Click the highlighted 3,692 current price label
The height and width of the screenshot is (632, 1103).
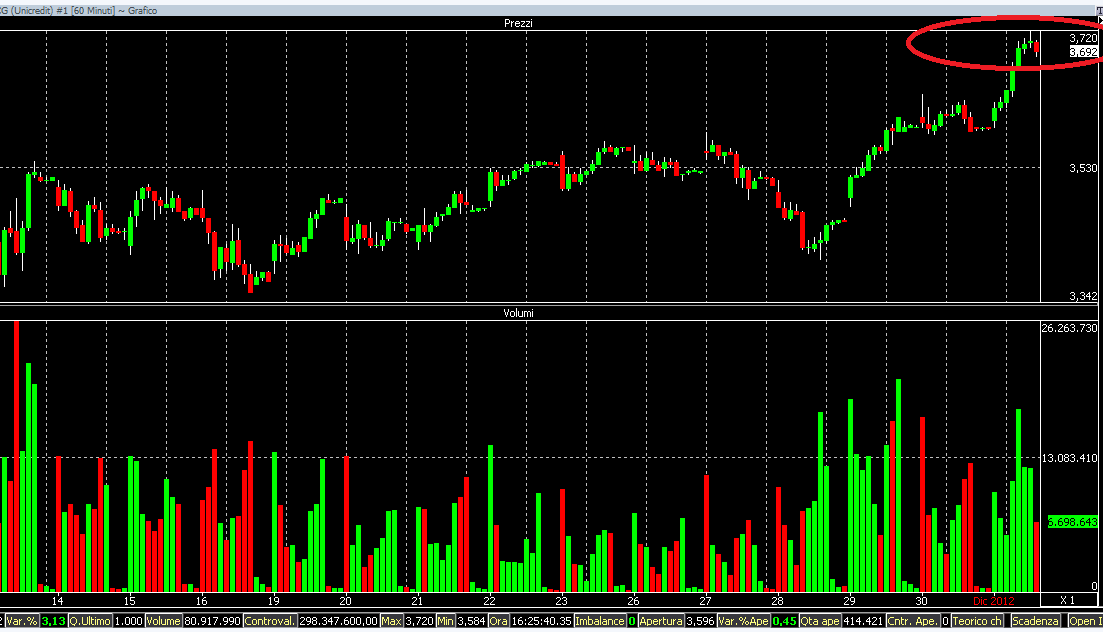click(x=1083, y=52)
